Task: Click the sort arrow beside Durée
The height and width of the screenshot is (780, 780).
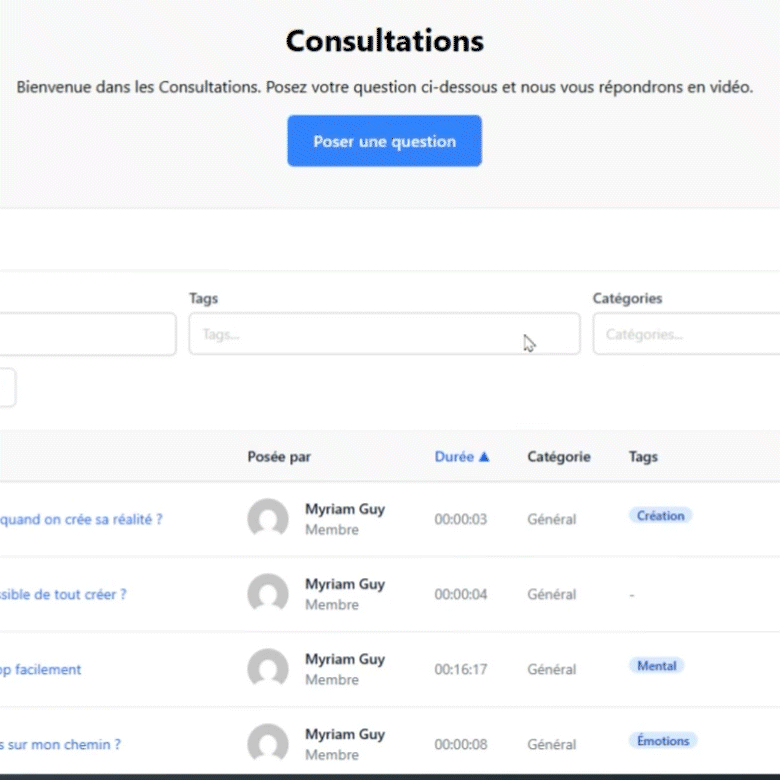Action: click(x=484, y=457)
